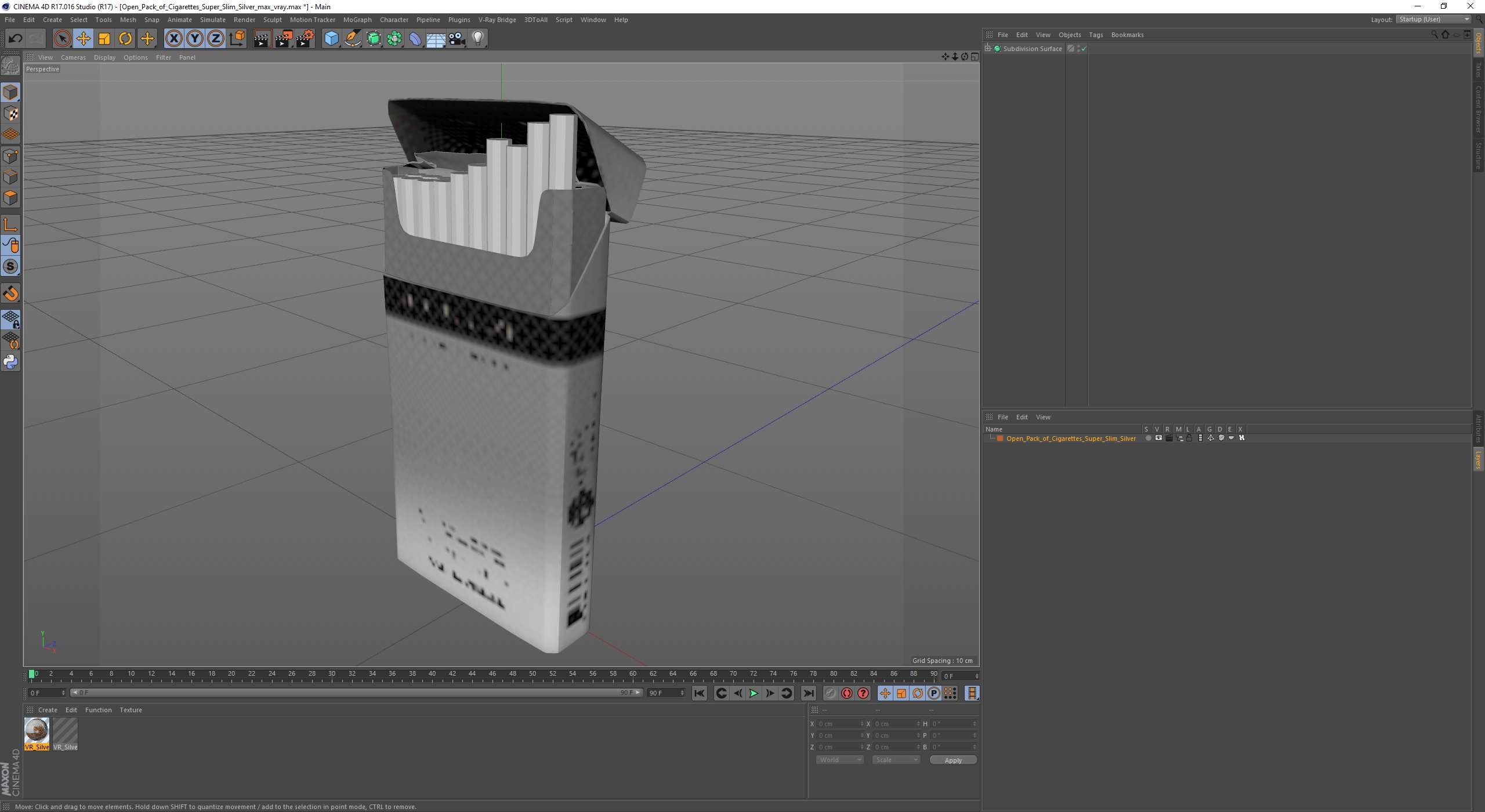The height and width of the screenshot is (812, 1485).
Task: Open the Layout Startup dropdown
Action: 1433,19
